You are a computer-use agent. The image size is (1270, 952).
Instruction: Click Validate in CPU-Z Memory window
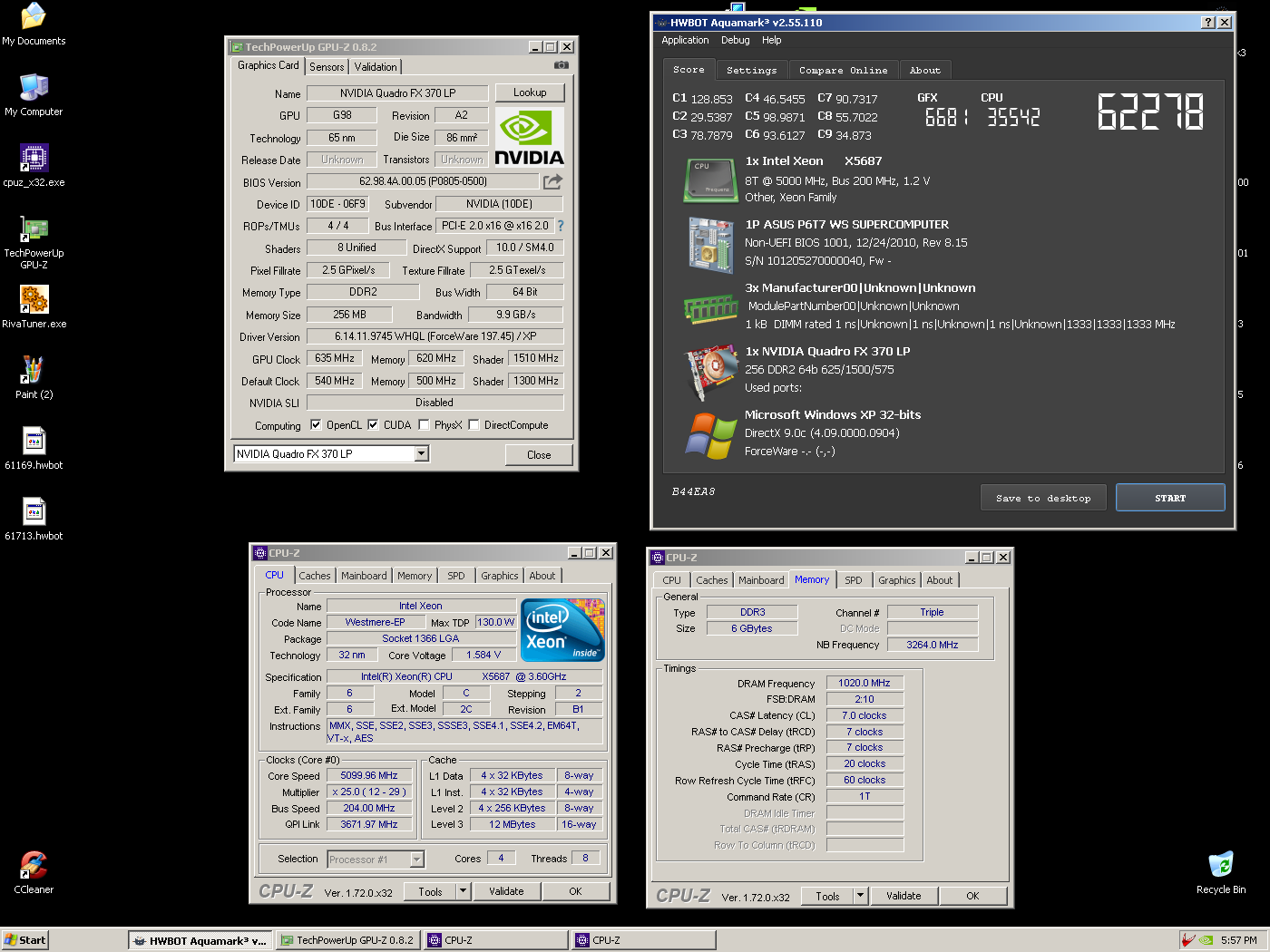click(x=904, y=896)
